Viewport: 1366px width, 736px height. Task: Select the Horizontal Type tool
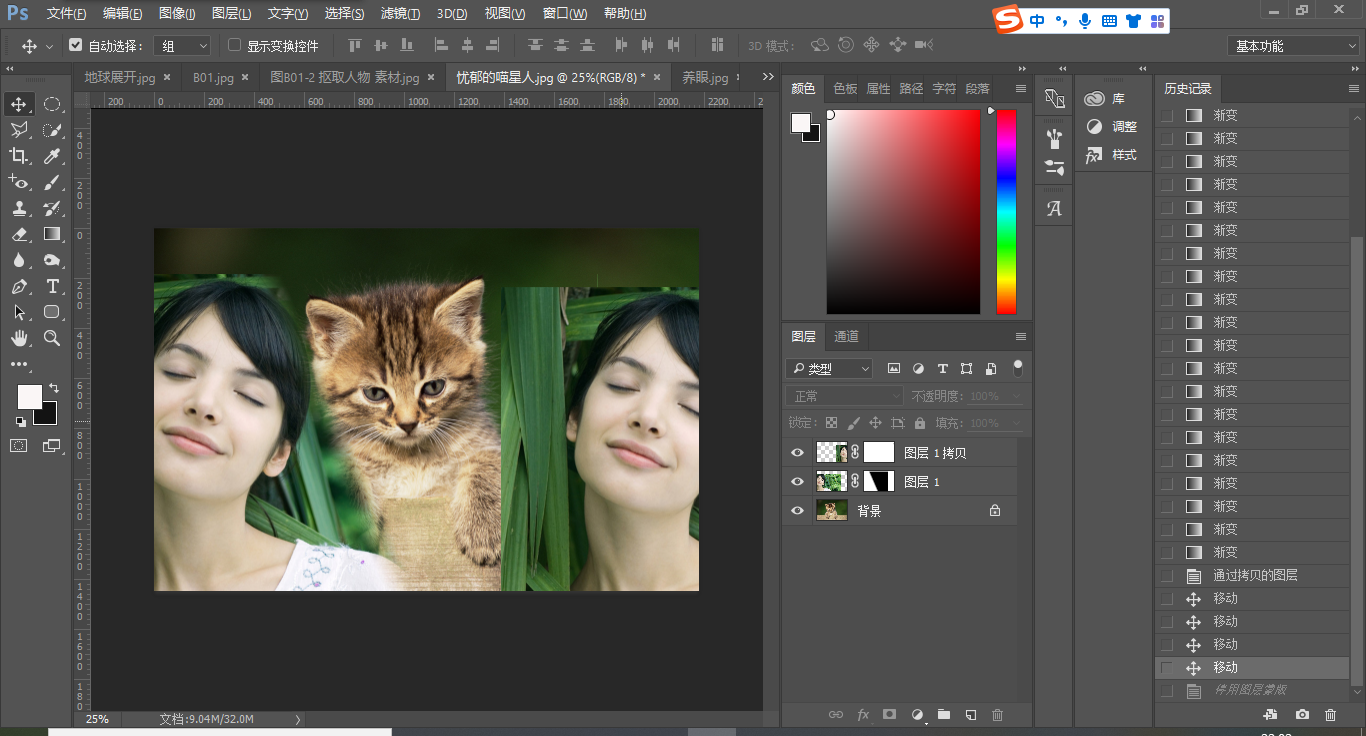(52, 286)
